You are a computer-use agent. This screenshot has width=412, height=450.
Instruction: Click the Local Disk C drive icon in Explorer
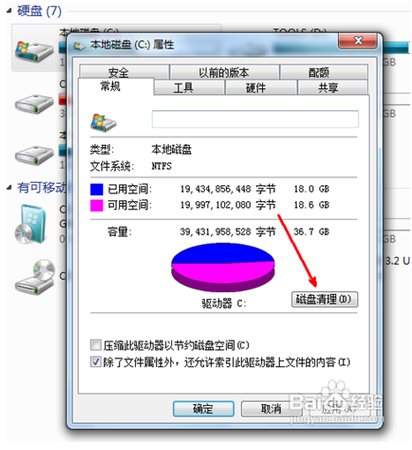click(34, 50)
